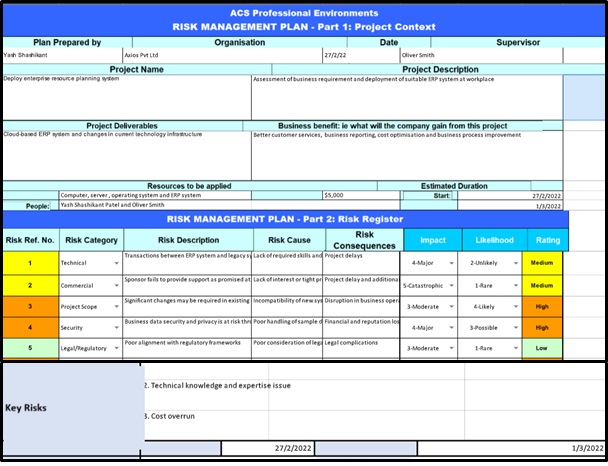
Task: Open Risk Category dropdown arrow for Commercial row
Action: (x=116, y=286)
